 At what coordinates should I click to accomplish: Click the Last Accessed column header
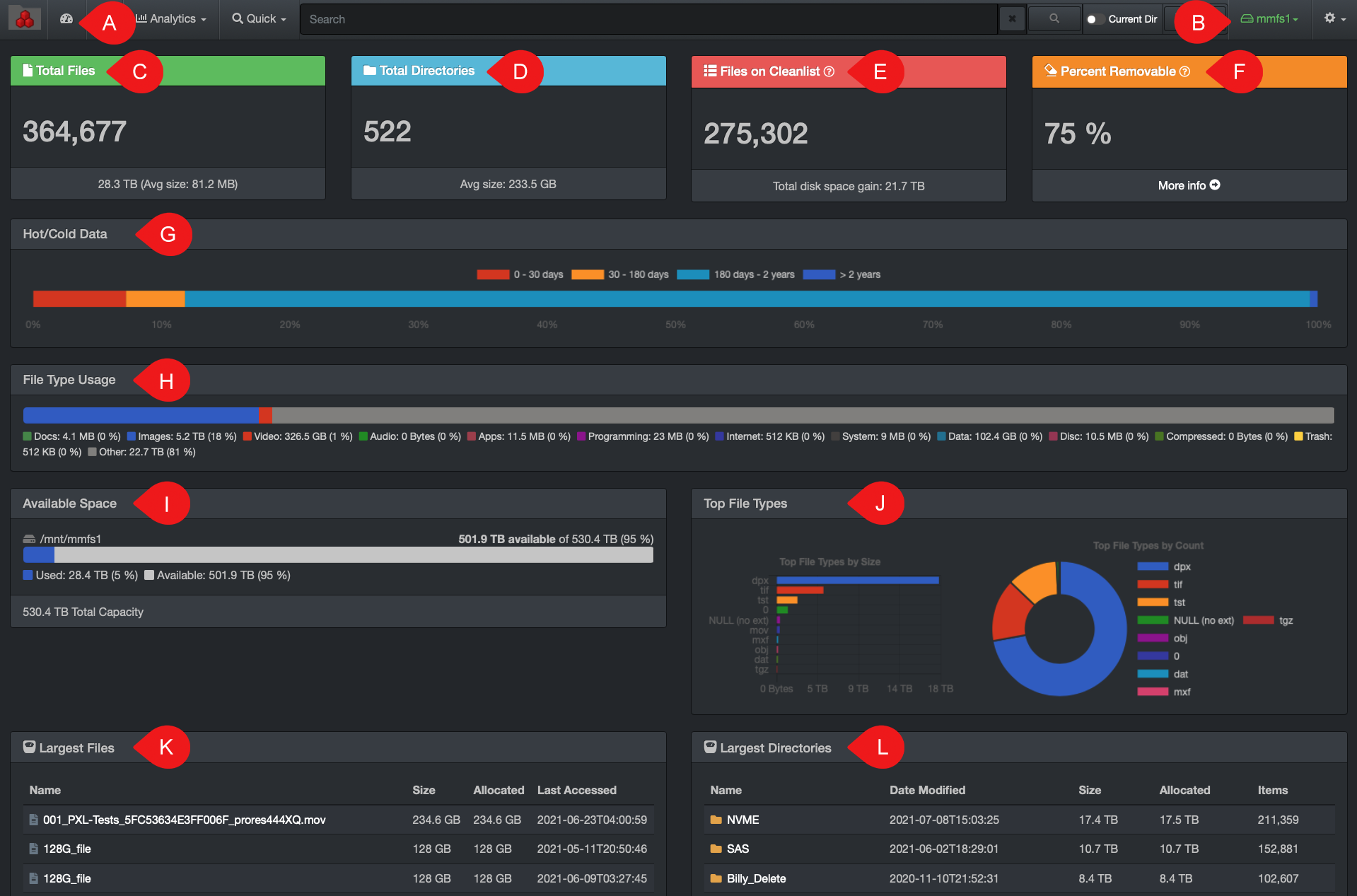(576, 790)
